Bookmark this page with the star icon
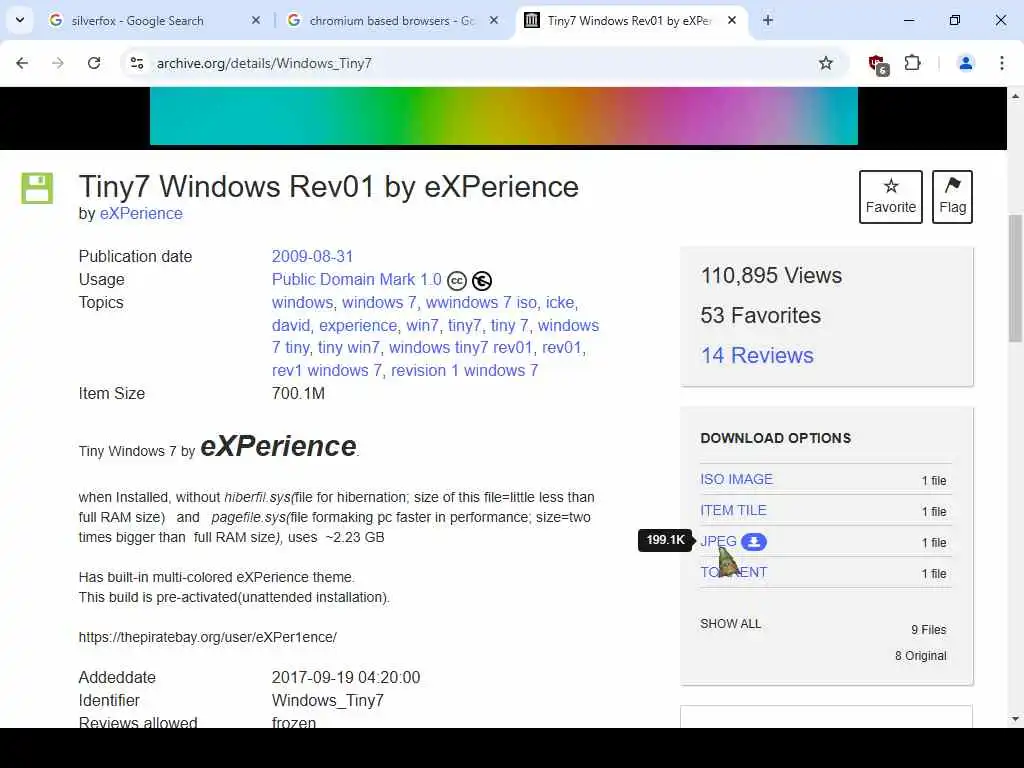Image resolution: width=1024 pixels, height=768 pixels. click(825, 63)
